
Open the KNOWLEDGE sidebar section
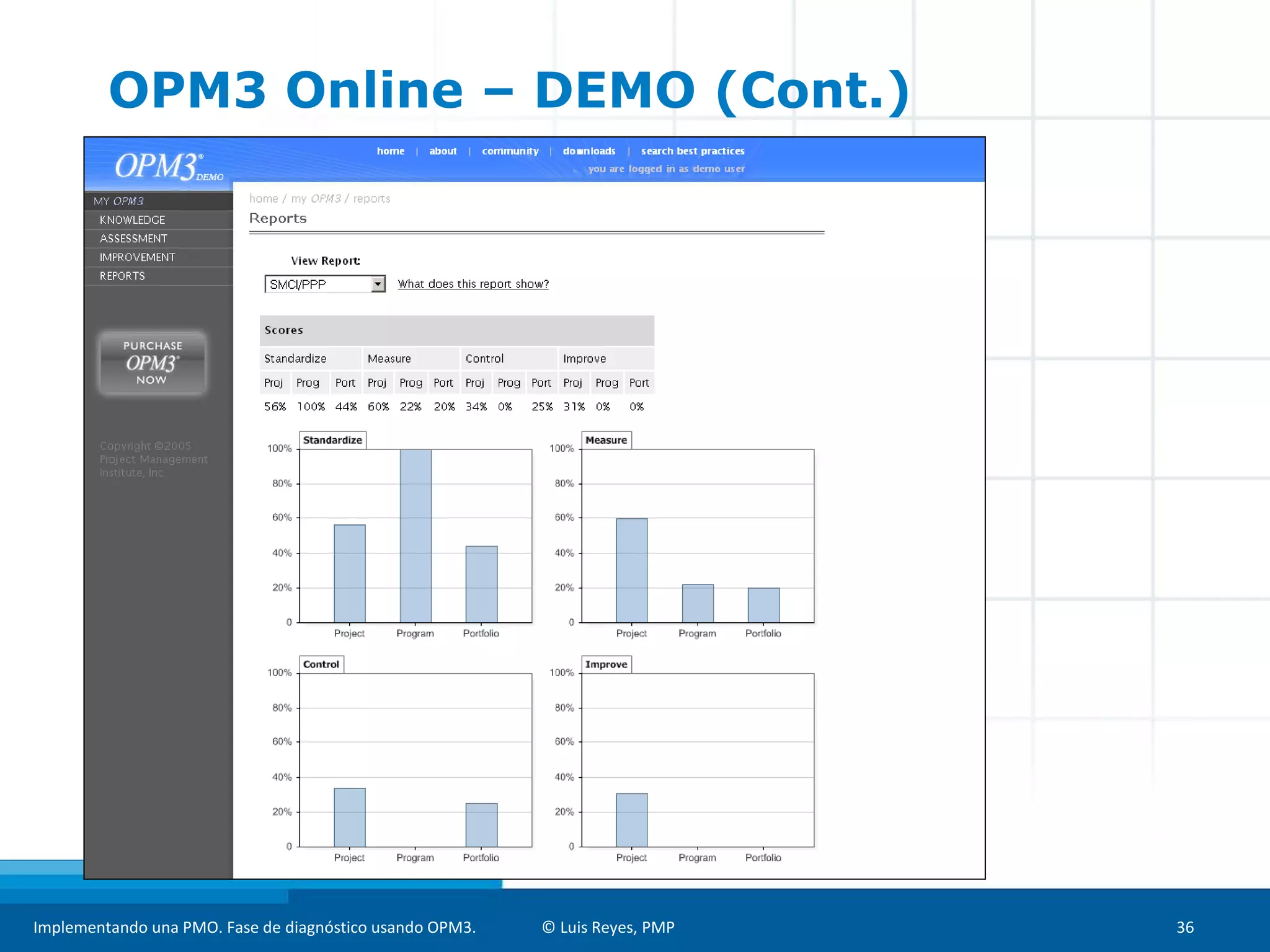point(159,220)
